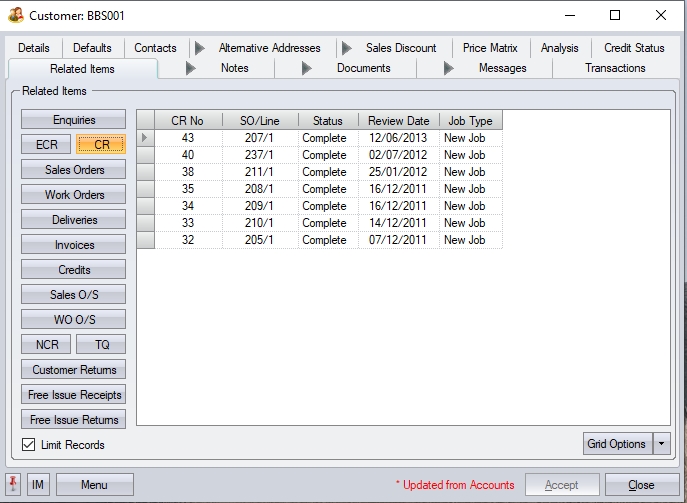Screen dimensions: 687x503
Task: Click arrow icon beside Sales Discount tab
Action: pyautogui.click(x=346, y=48)
